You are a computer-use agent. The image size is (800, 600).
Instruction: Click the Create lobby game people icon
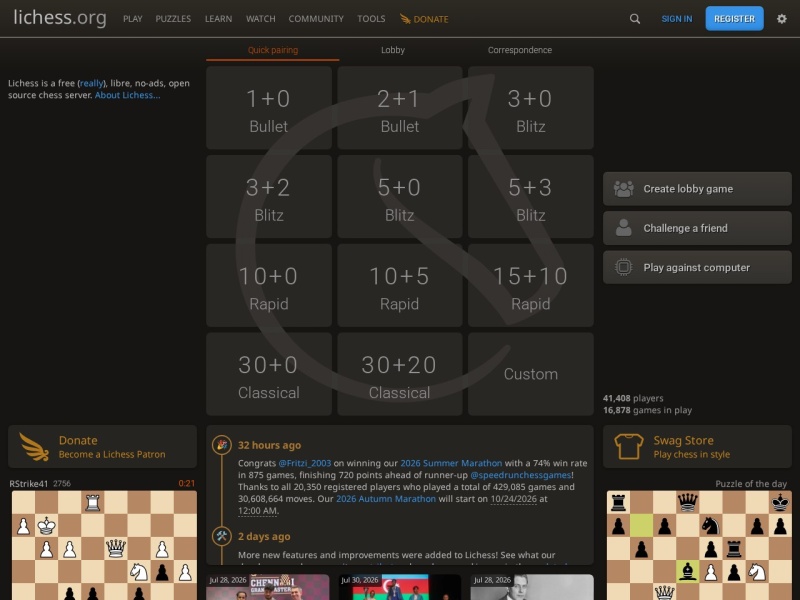click(623, 189)
